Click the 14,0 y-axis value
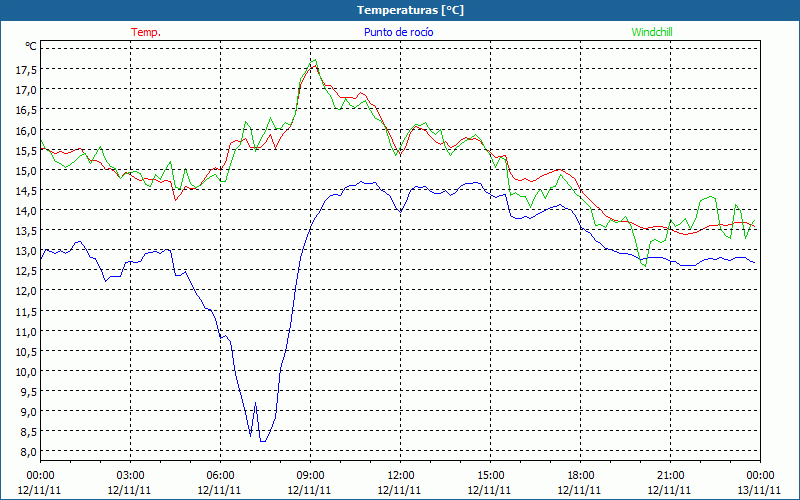 pyautogui.click(x=26, y=211)
